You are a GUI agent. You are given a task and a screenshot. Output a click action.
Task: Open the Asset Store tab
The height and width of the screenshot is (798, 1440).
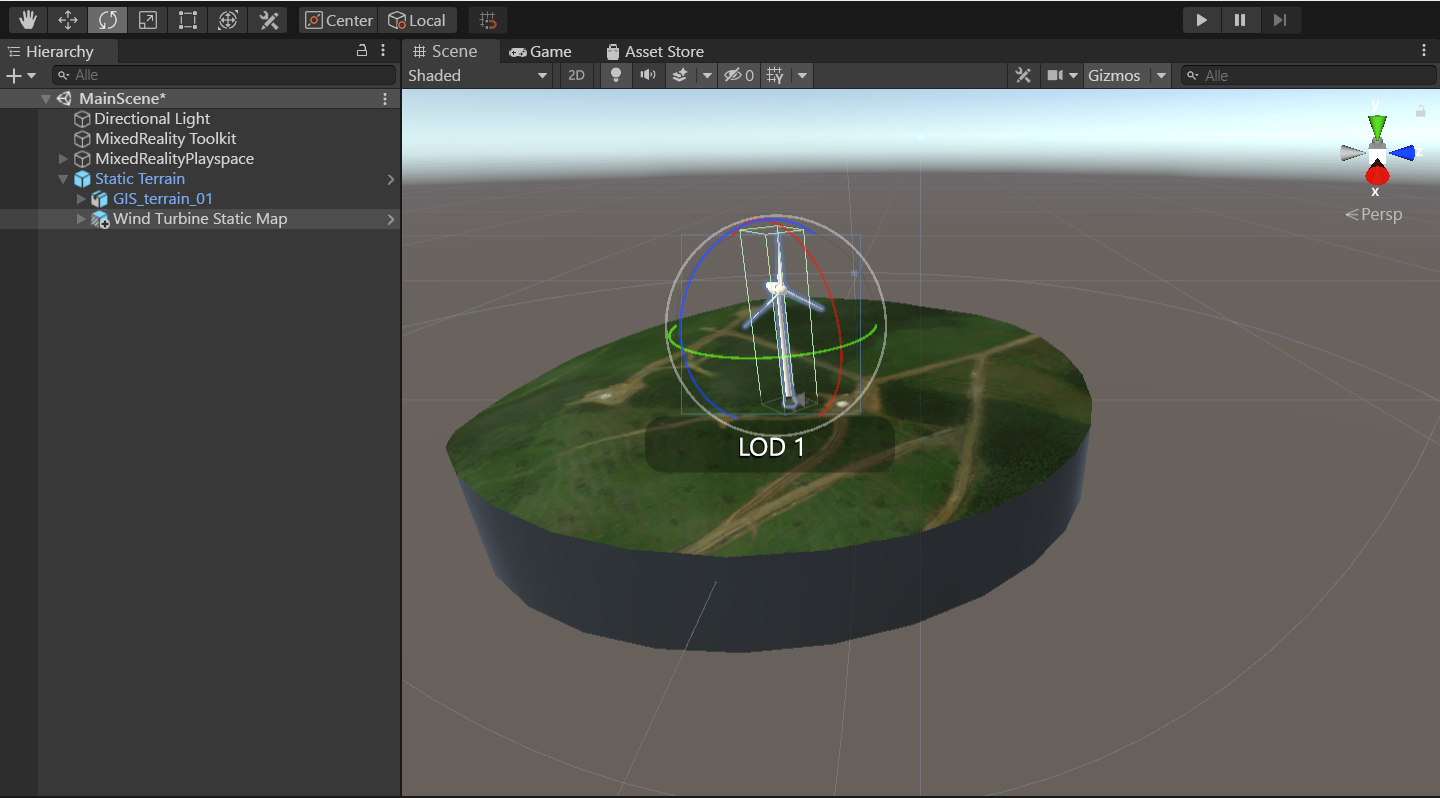(655, 51)
